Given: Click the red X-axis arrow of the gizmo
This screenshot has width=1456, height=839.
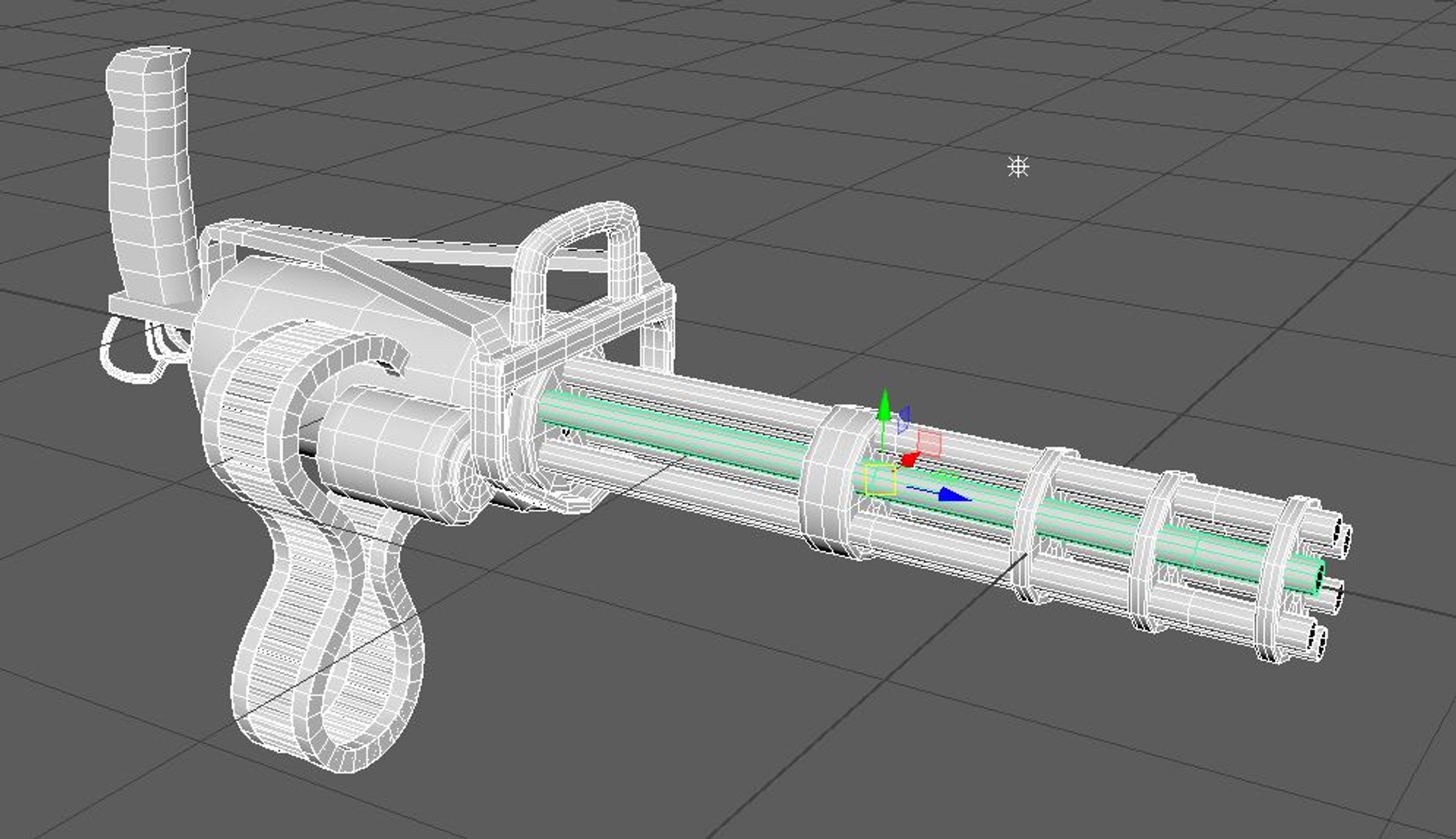Looking at the screenshot, I should click(x=909, y=459).
